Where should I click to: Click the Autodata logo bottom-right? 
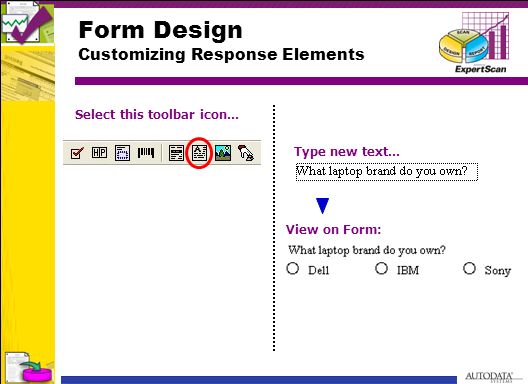tap(489, 377)
